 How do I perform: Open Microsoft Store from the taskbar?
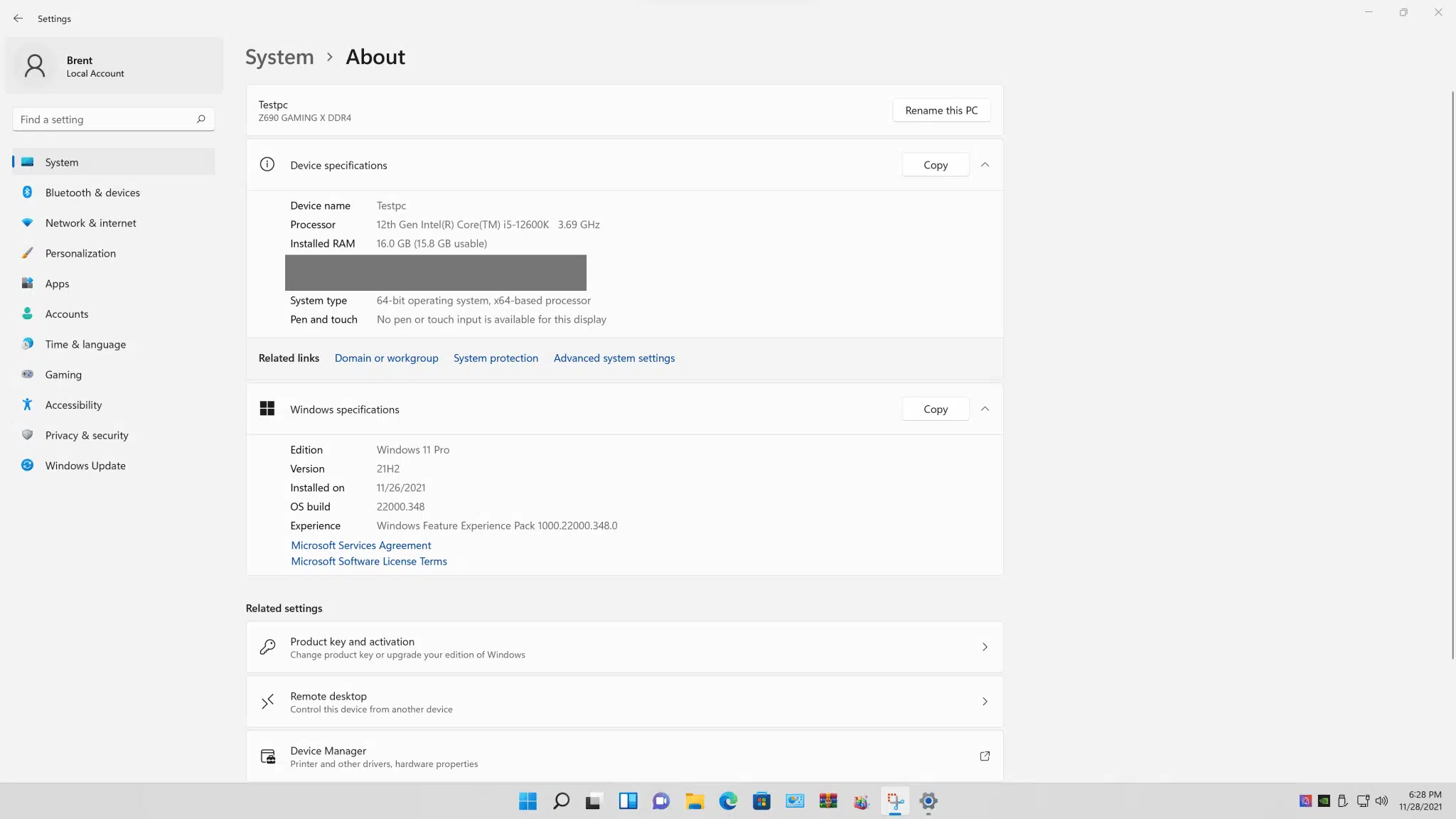pyautogui.click(x=761, y=801)
